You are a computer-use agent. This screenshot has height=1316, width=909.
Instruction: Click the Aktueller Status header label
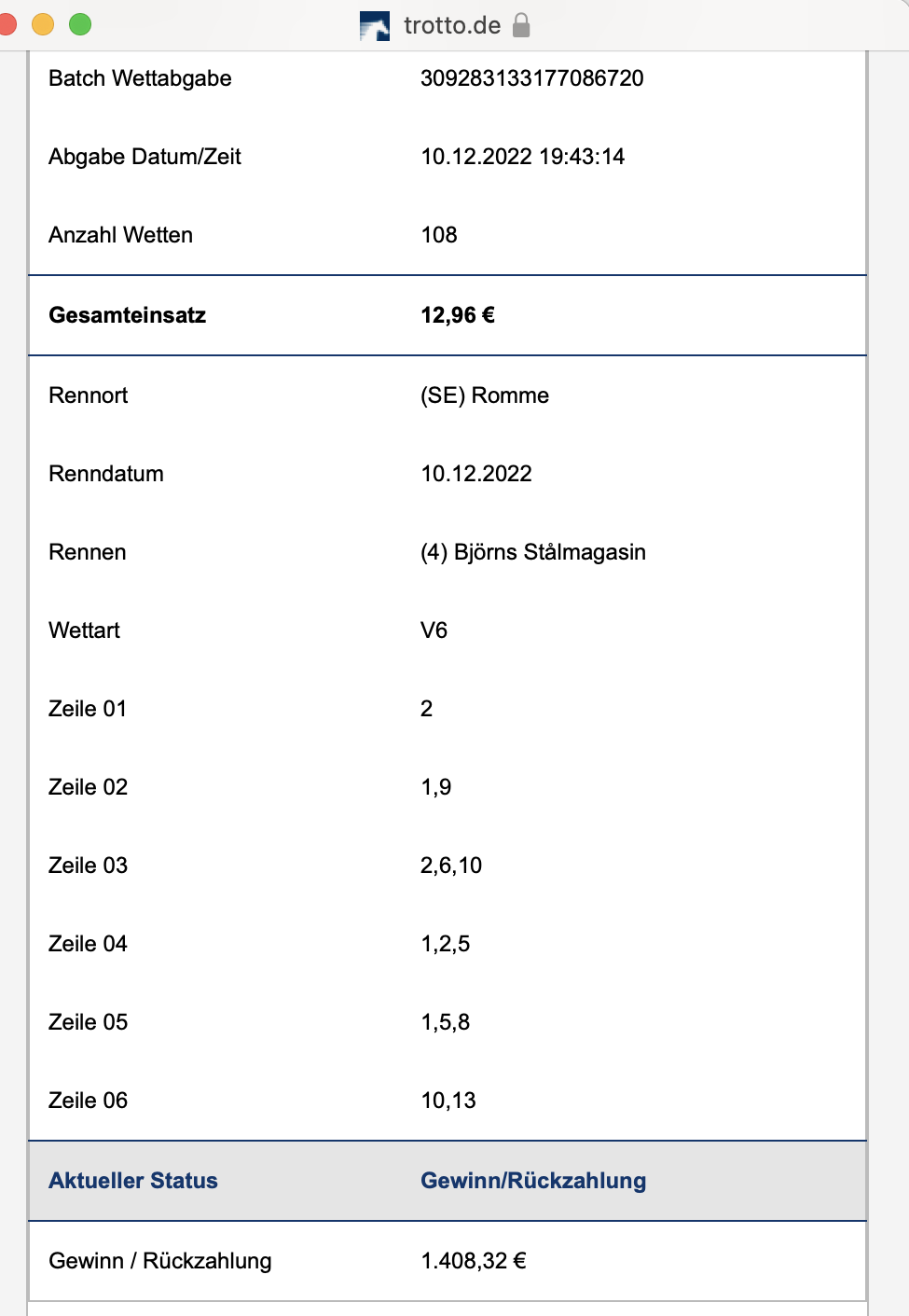(x=133, y=1181)
